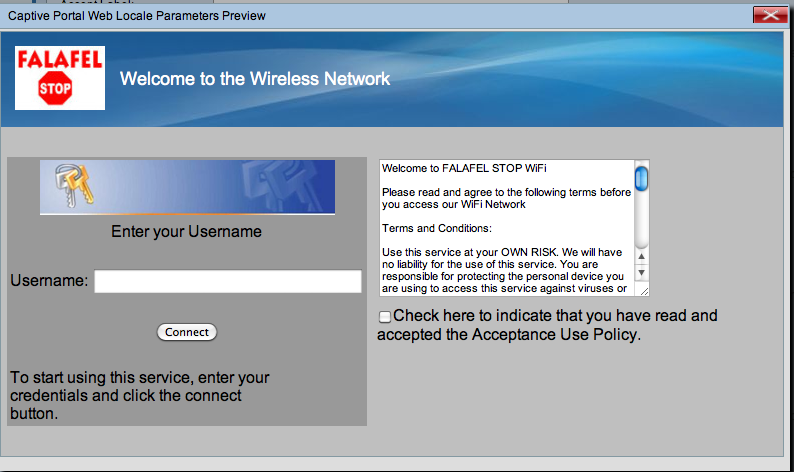This screenshot has height=472, width=794.
Task: Click the terms text area resize handle
Action: pos(644,291)
